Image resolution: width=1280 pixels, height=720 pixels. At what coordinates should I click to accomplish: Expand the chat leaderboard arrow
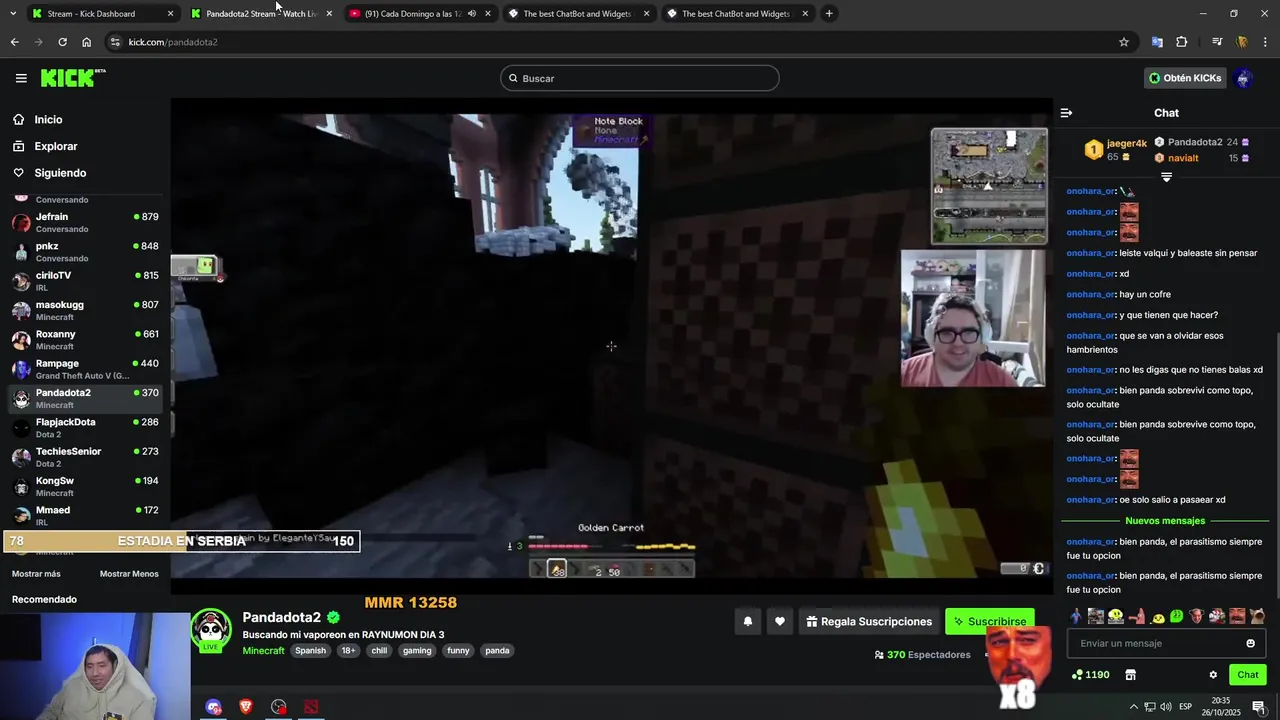pos(1166,177)
